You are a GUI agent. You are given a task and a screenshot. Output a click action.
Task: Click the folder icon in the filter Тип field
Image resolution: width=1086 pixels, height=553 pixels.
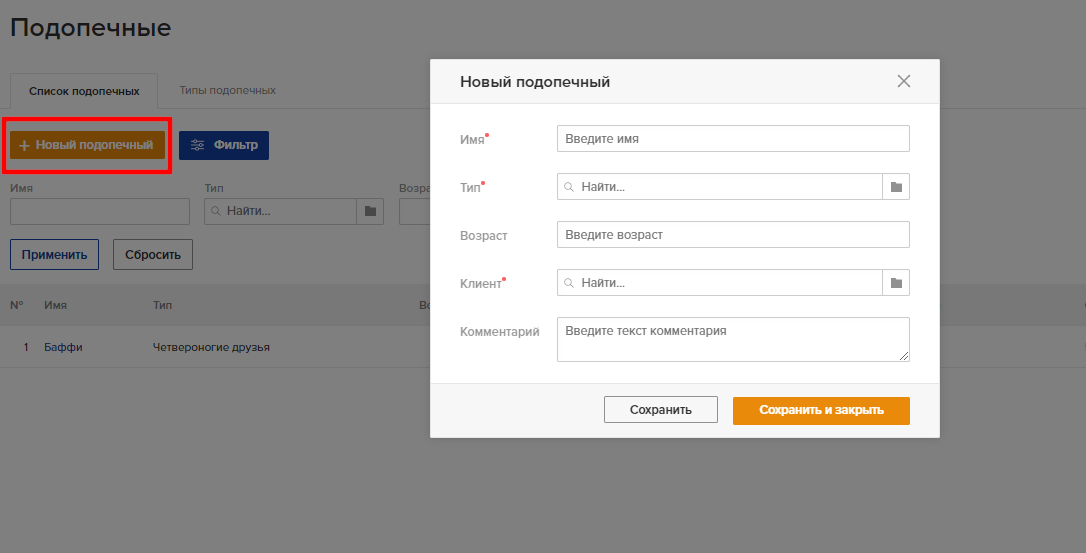coord(370,211)
